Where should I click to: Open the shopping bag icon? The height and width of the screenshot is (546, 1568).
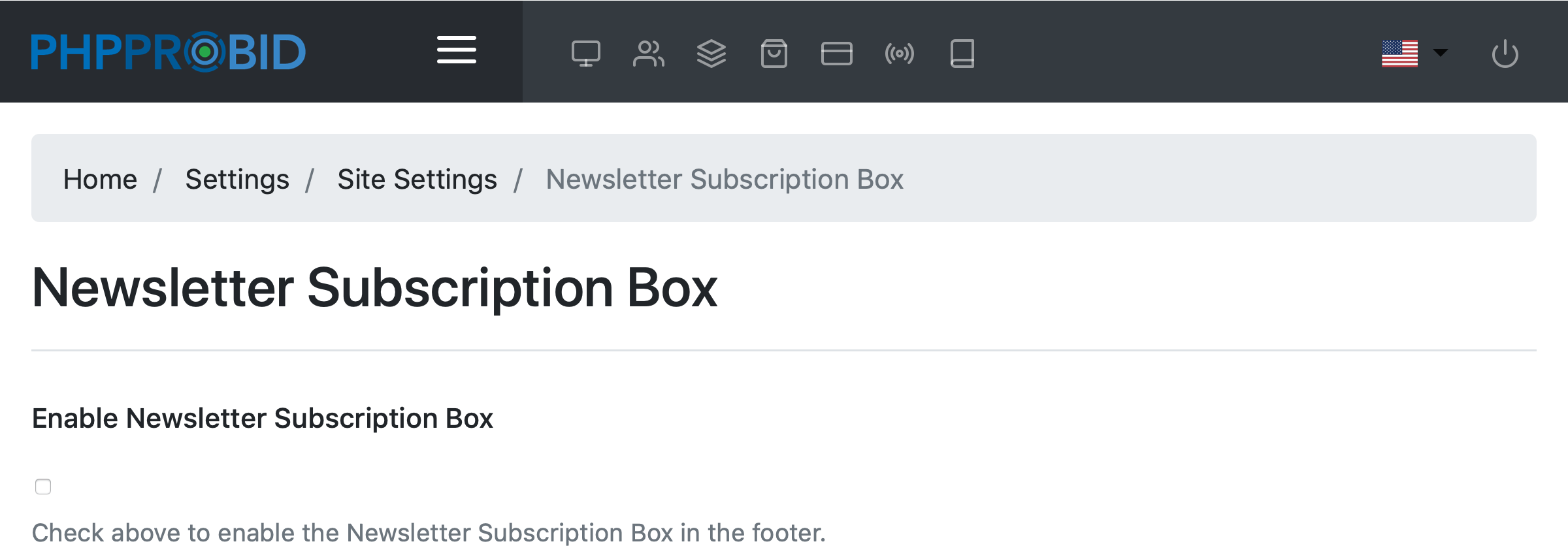pos(774,54)
